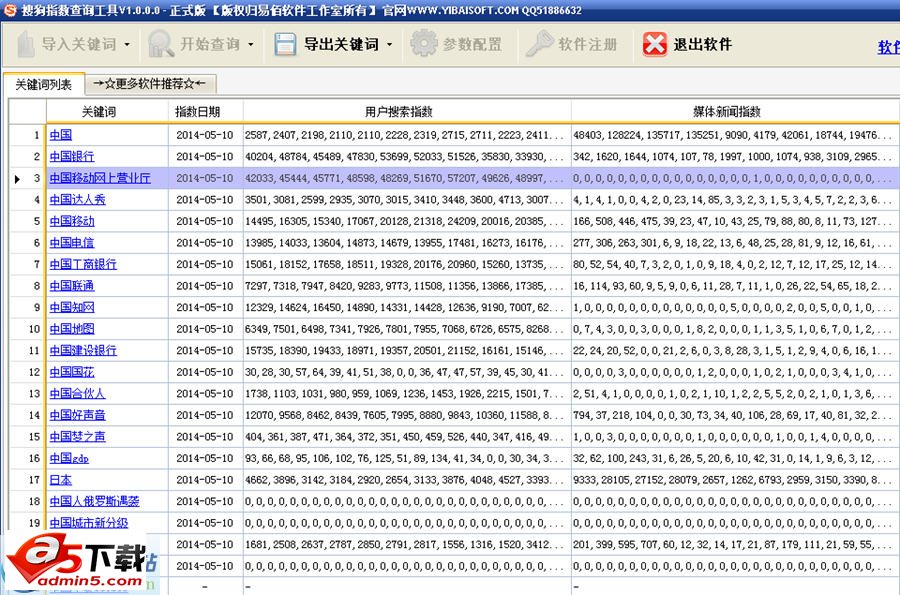900x595 pixels.
Task: Click the 导出关键词 floppy disk icon
Action: point(285,45)
